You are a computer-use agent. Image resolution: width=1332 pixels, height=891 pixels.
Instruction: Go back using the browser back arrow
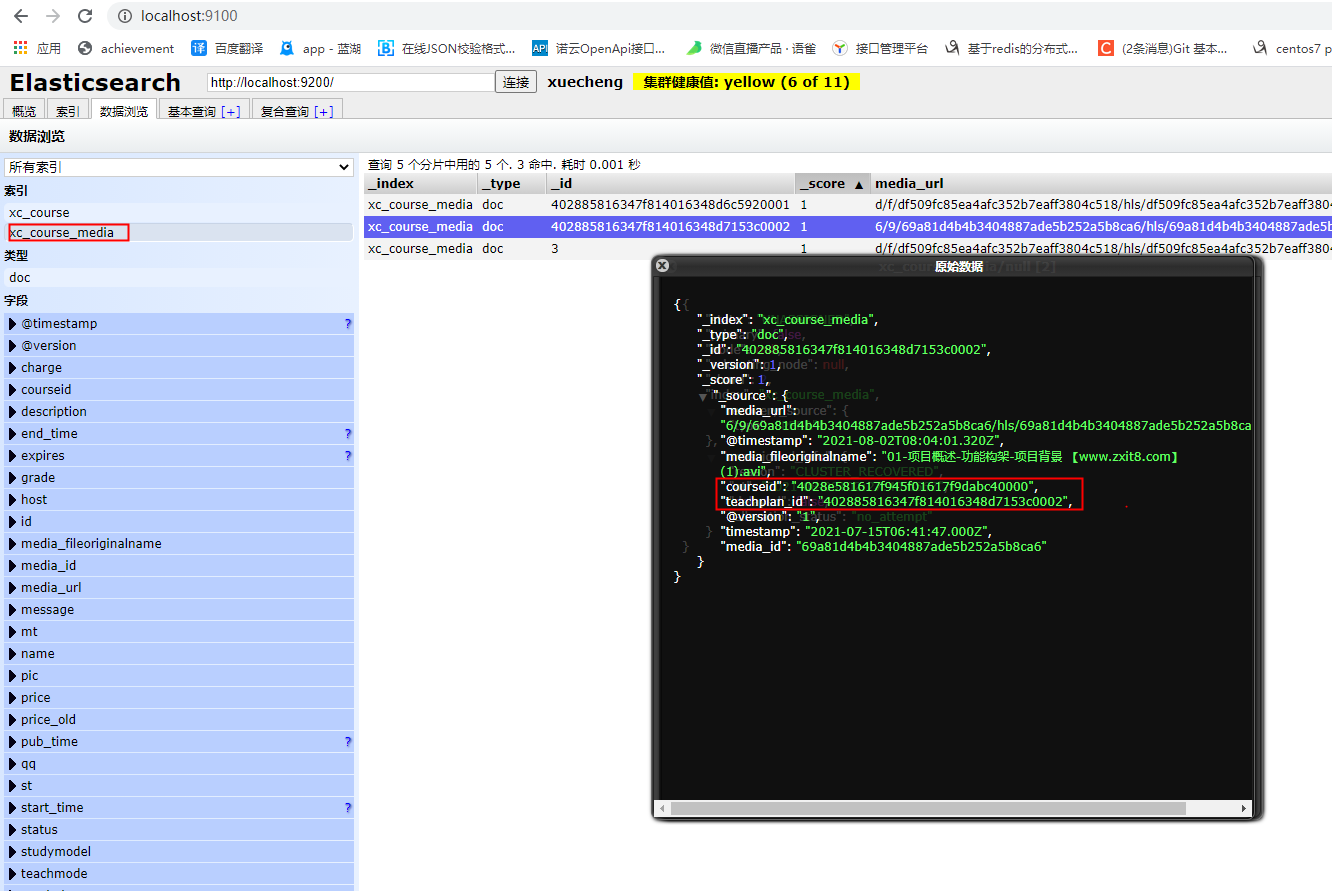[x=21, y=16]
